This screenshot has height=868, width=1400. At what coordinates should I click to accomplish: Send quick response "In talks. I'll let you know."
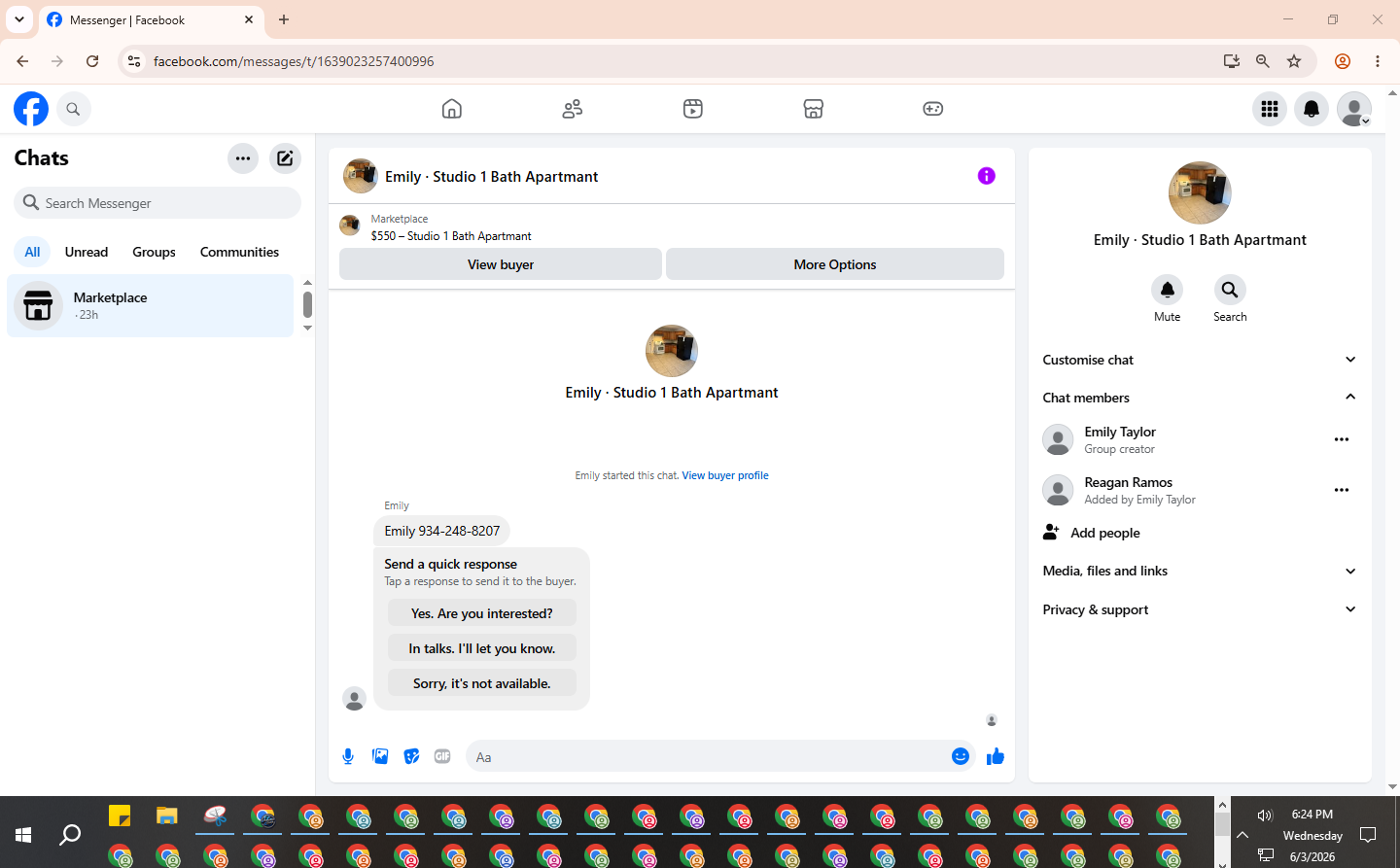click(482, 648)
